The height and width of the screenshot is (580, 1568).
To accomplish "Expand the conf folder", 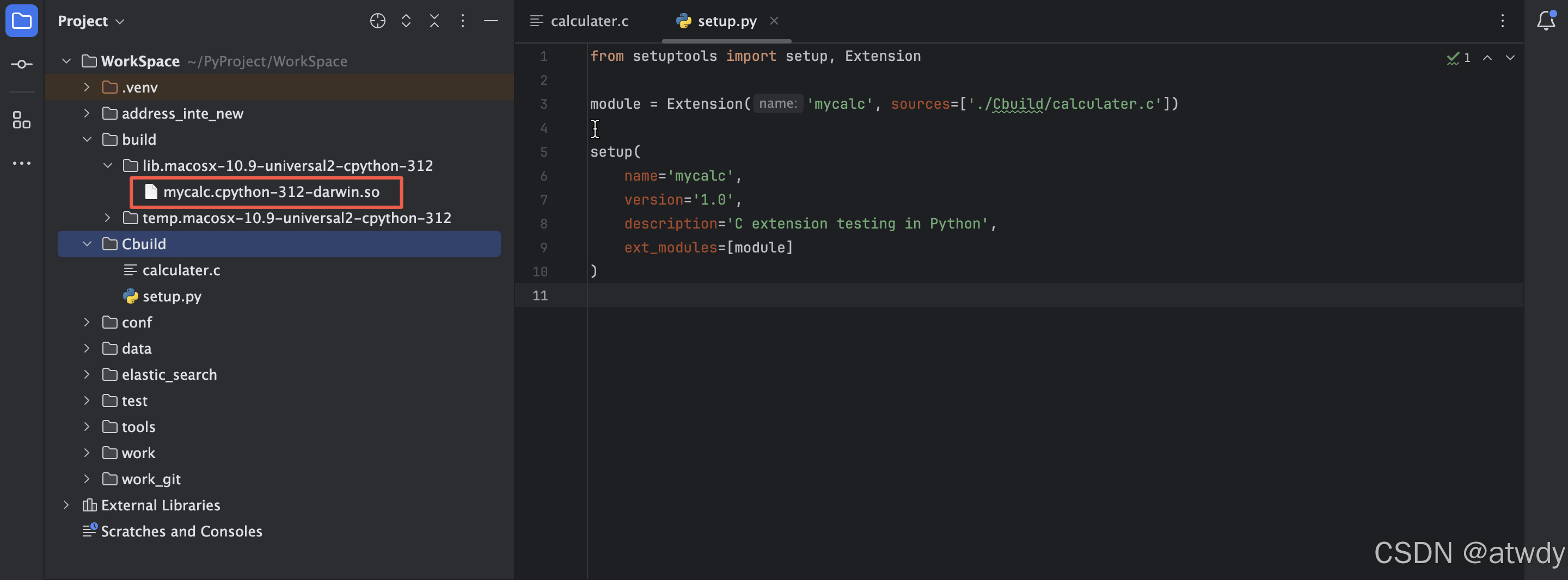I will (x=87, y=323).
